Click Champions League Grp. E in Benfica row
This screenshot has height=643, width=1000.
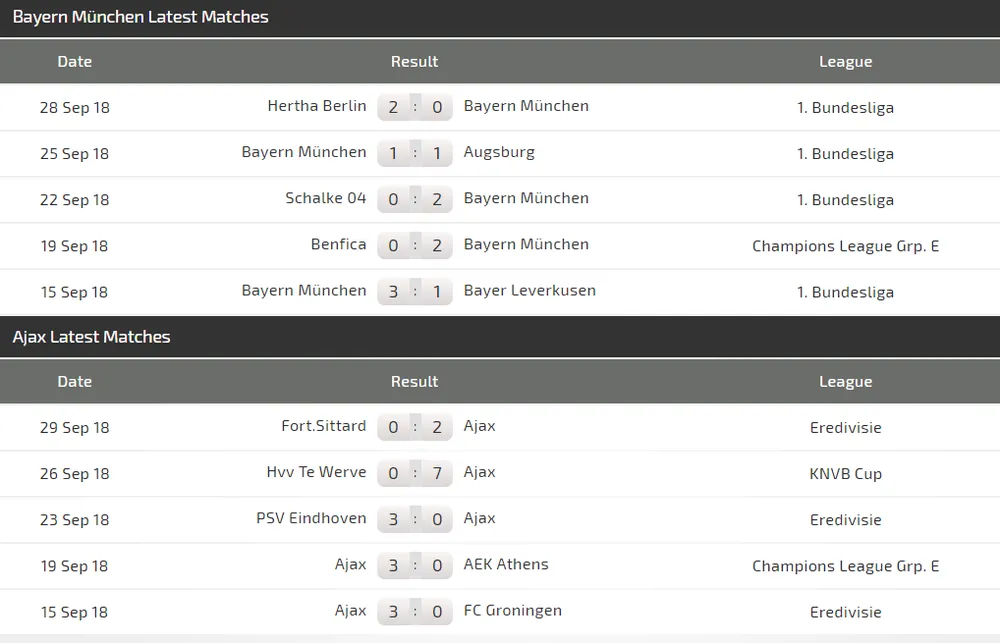tap(845, 246)
